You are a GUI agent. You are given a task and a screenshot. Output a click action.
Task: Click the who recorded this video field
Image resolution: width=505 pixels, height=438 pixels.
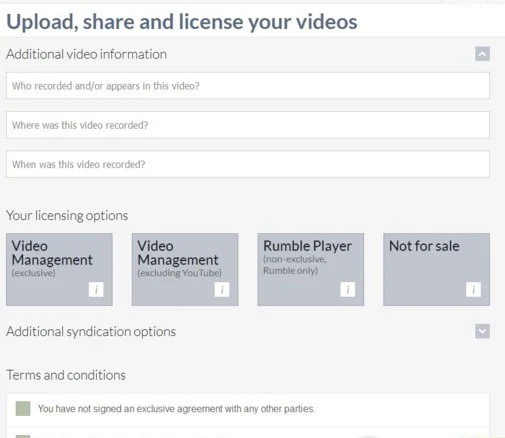tap(248, 86)
